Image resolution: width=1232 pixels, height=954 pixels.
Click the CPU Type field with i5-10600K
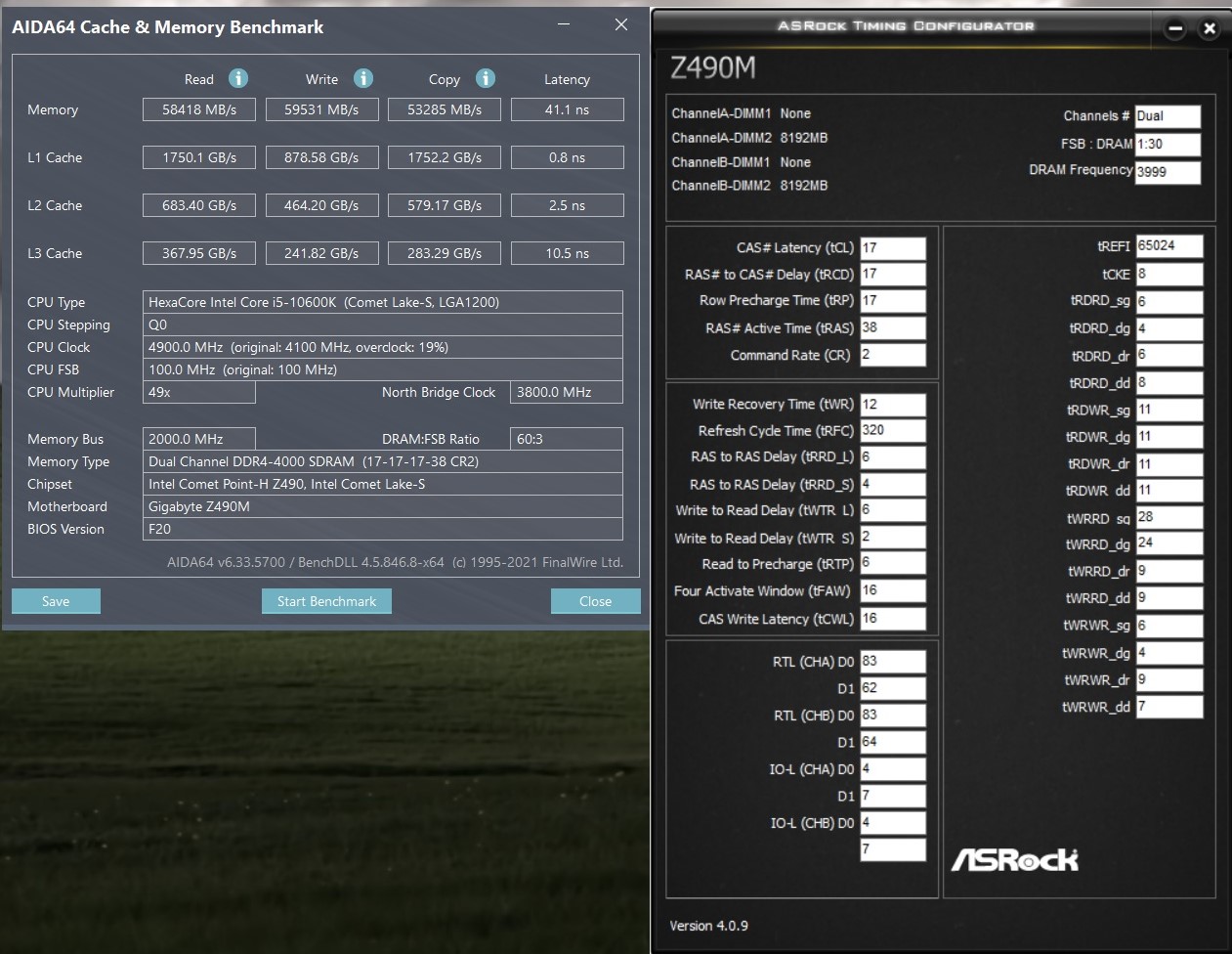[x=383, y=302]
